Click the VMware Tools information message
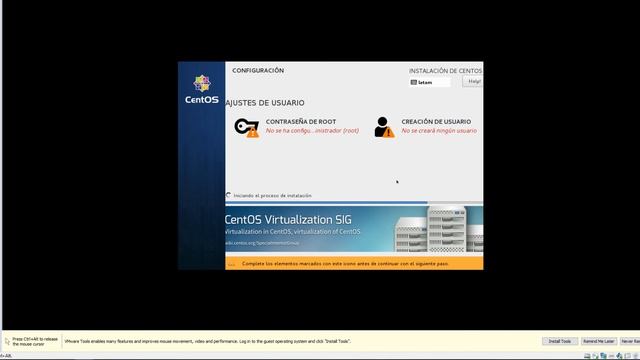The width and height of the screenshot is (640, 360). point(207,341)
